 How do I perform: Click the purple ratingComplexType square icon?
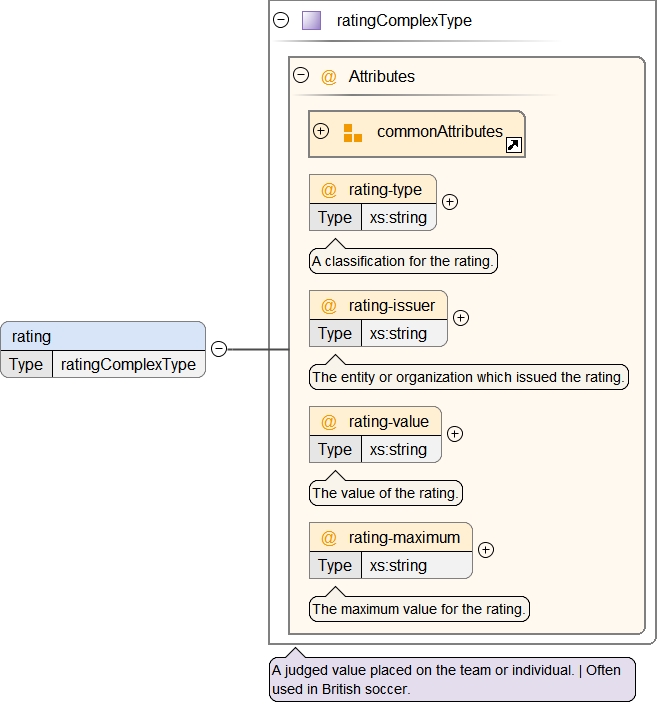pos(311,20)
